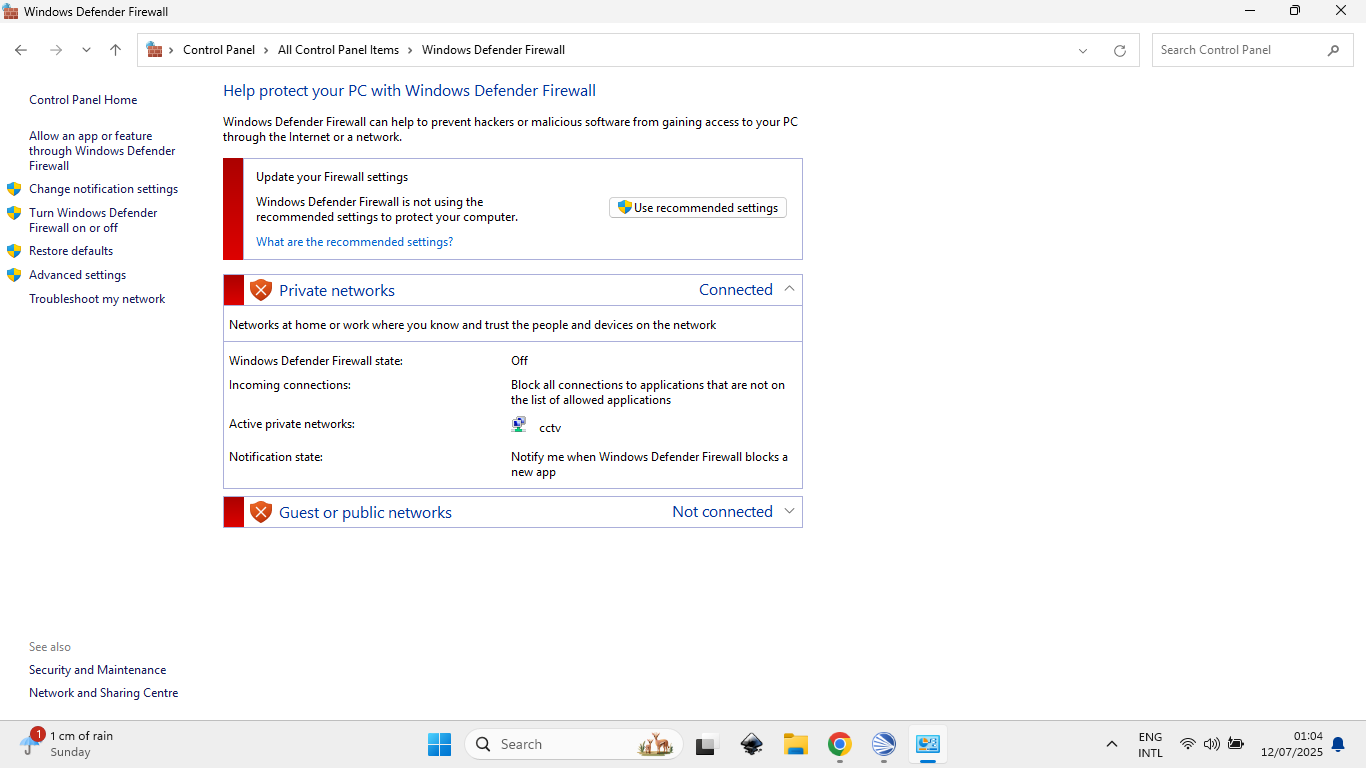Open Advanced settings
This screenshot has height=768, width=1366.
click(x=77, y=275)
